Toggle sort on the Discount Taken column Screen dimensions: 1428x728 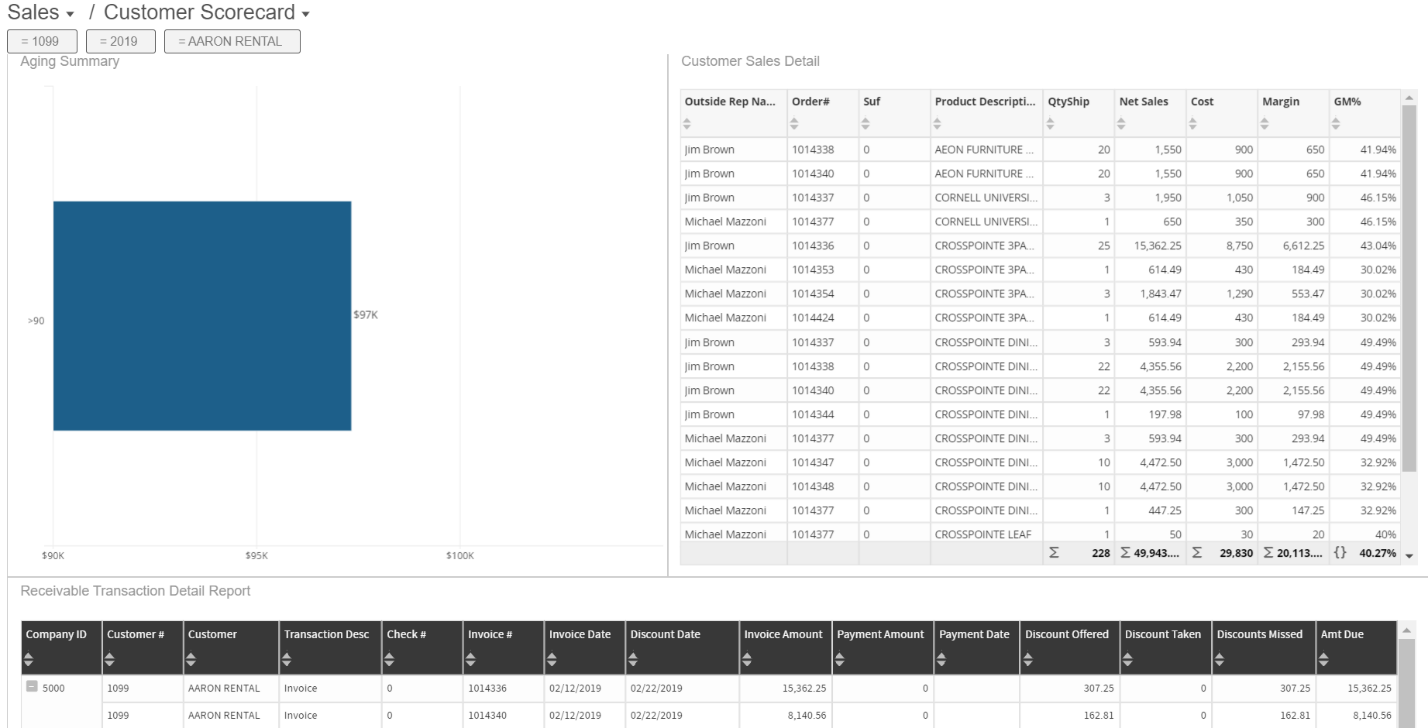coord(1130,658)
